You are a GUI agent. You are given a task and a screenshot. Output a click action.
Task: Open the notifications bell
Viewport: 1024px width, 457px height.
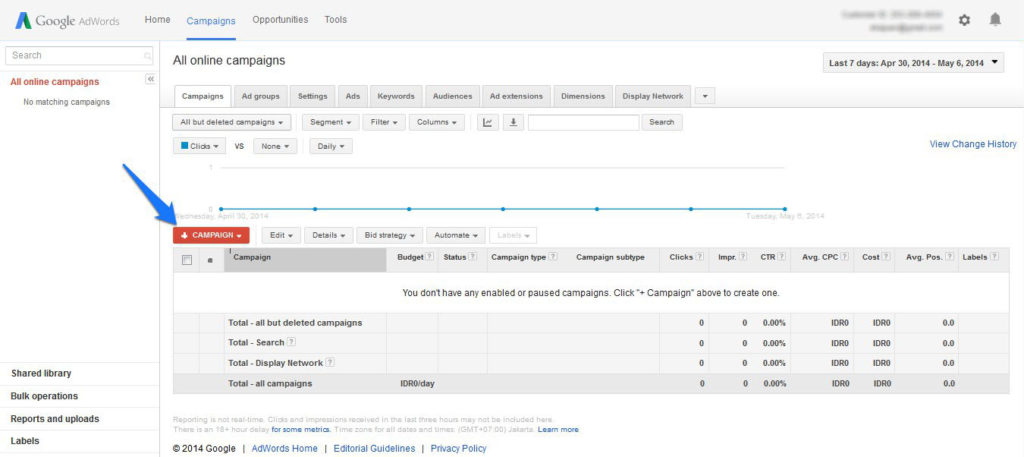[x=994, y=20]
